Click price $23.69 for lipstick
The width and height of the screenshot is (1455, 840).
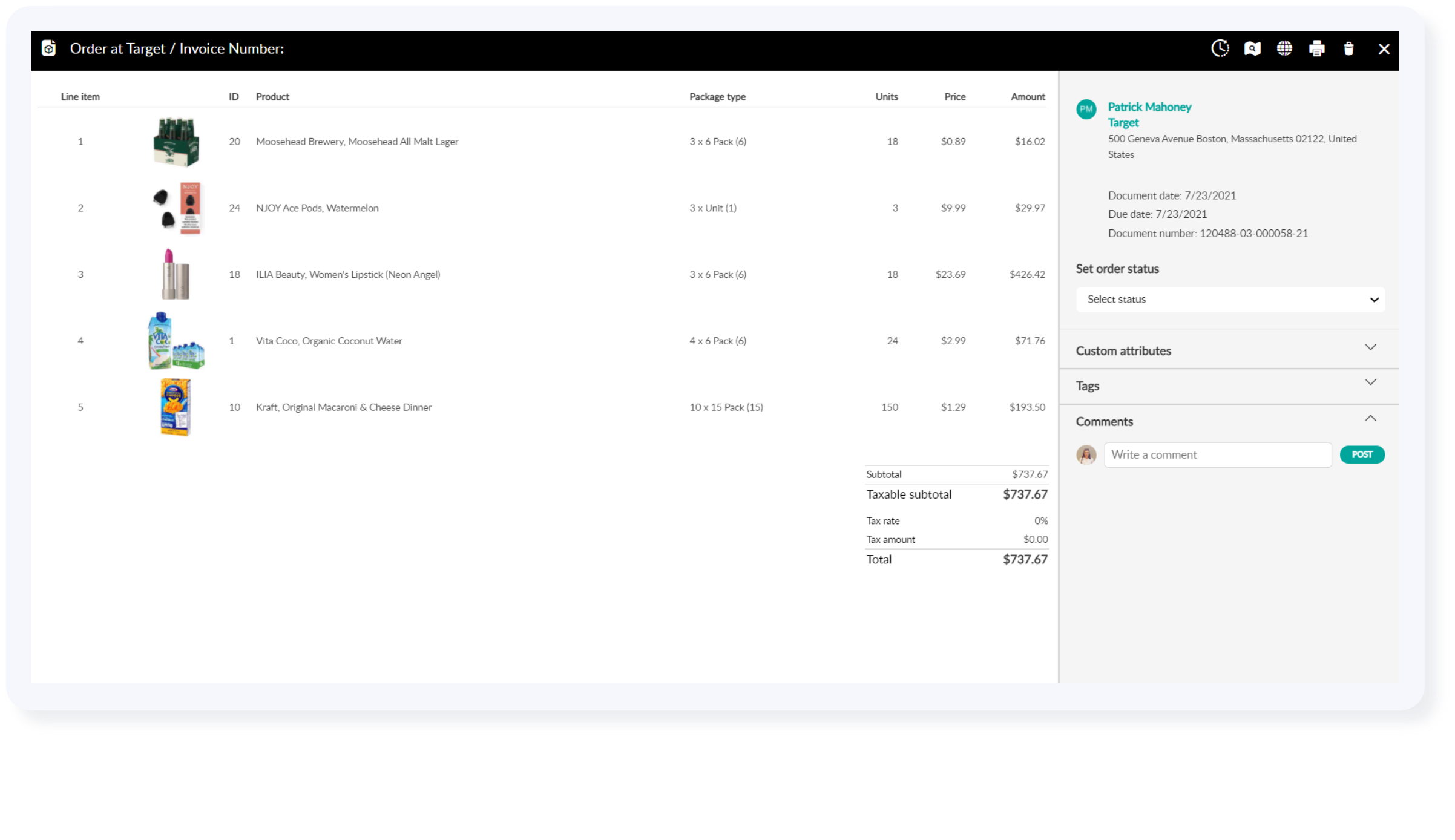pos(950,275)
